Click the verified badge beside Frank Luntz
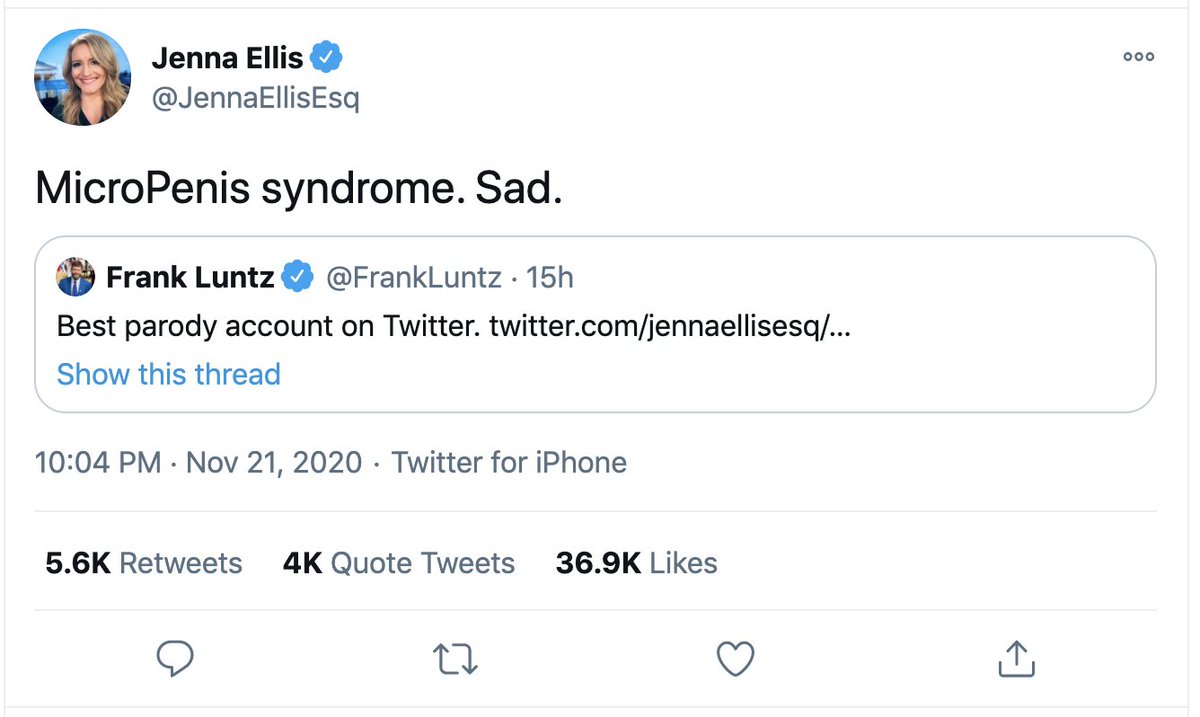 tap(297, 277)
